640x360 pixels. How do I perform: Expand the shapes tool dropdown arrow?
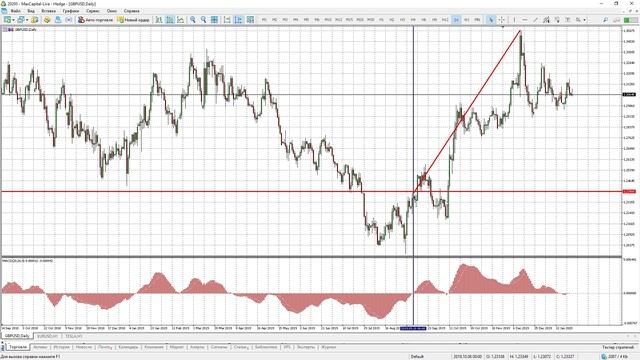(x=584, y=20)
